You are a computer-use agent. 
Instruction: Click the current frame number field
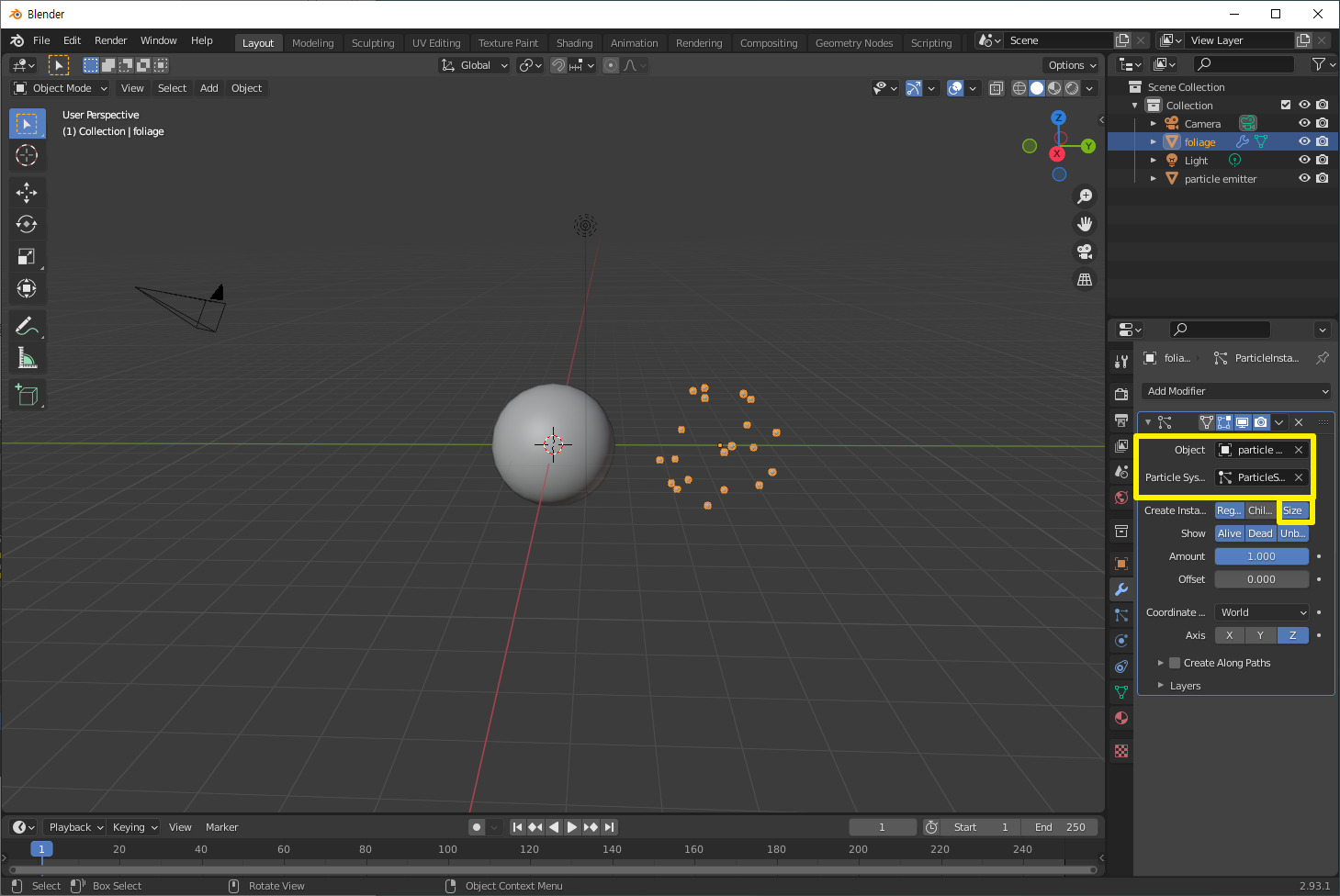tap(882, 827)
